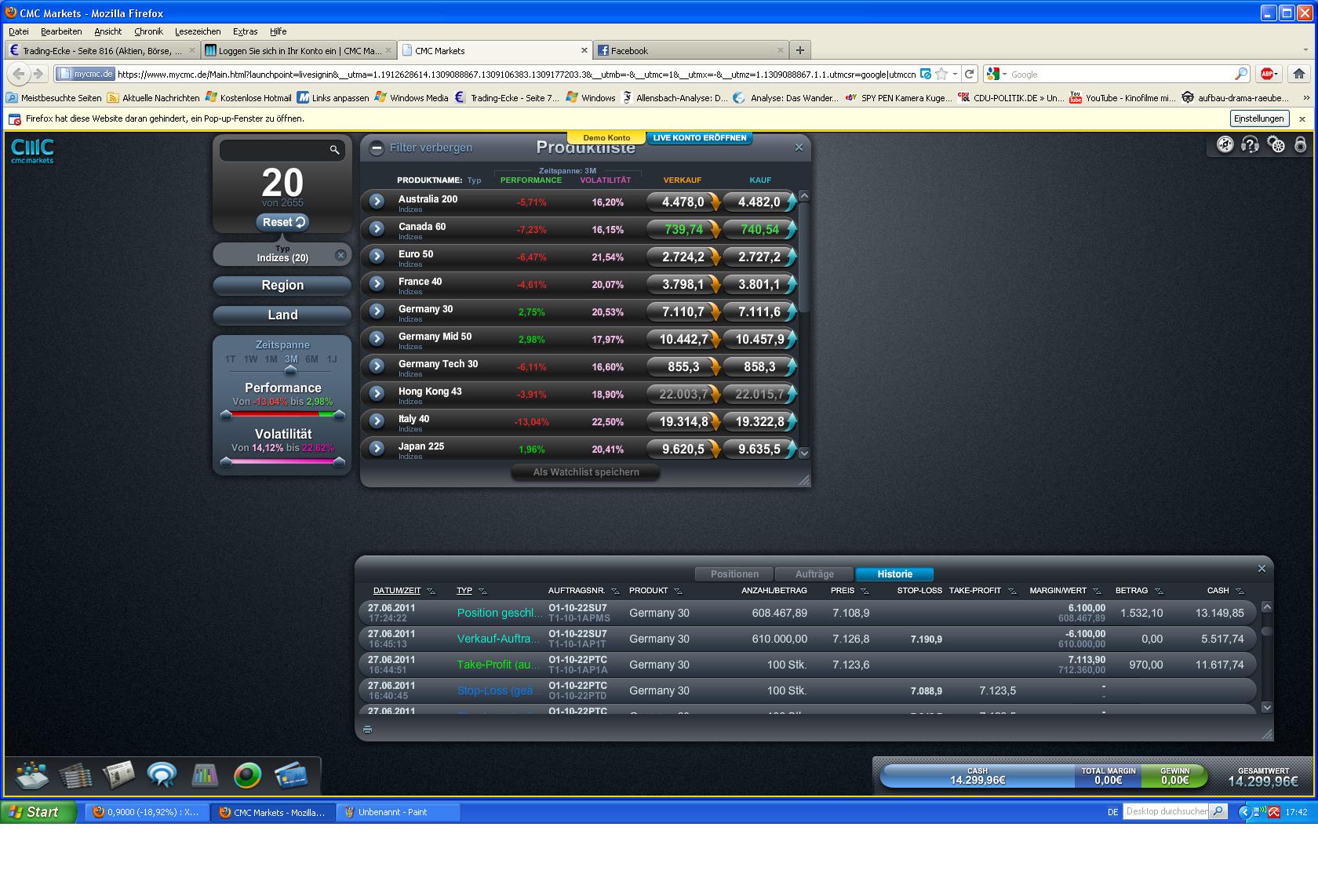This screenshot has height=896, width=1318.
Task: Open the gears settings icon
Action: point(1276,144)
